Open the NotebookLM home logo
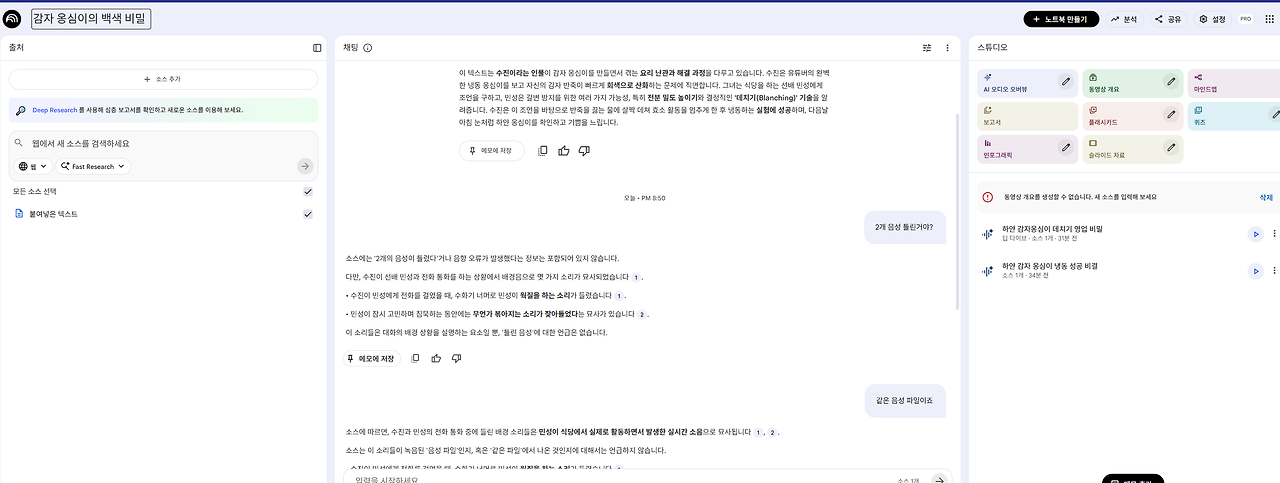 click(x=13, y=18)
